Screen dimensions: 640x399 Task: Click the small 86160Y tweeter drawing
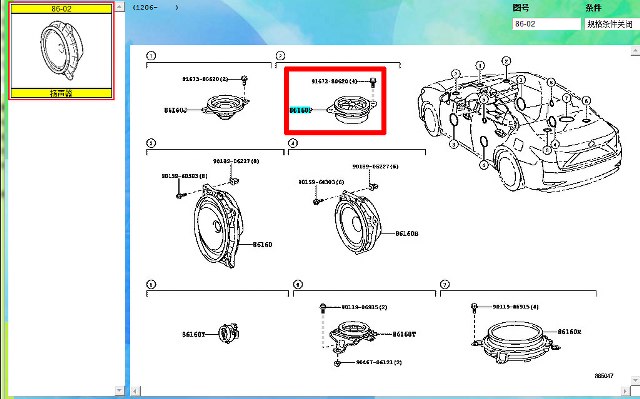pyautogui.click(x=229, y=333)
